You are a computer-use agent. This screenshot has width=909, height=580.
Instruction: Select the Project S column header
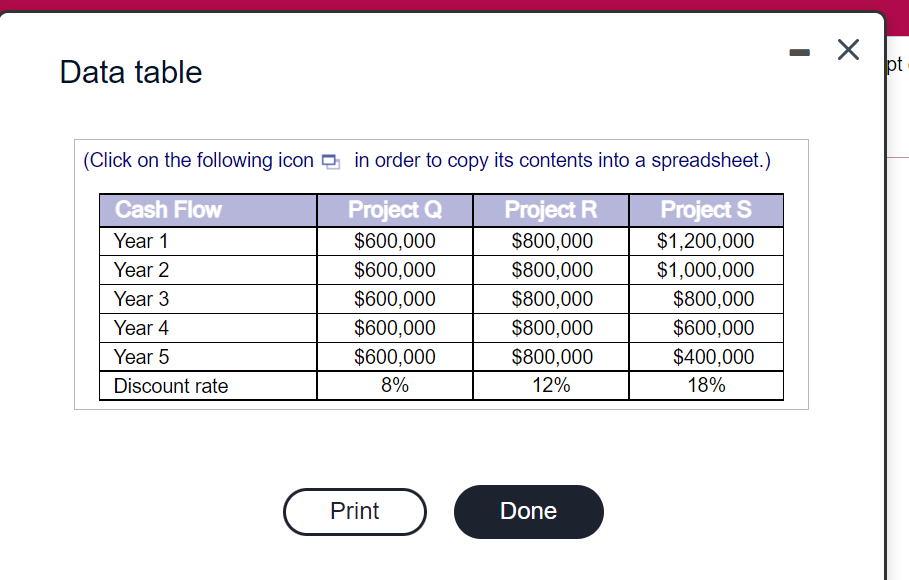tap(706, 210)
